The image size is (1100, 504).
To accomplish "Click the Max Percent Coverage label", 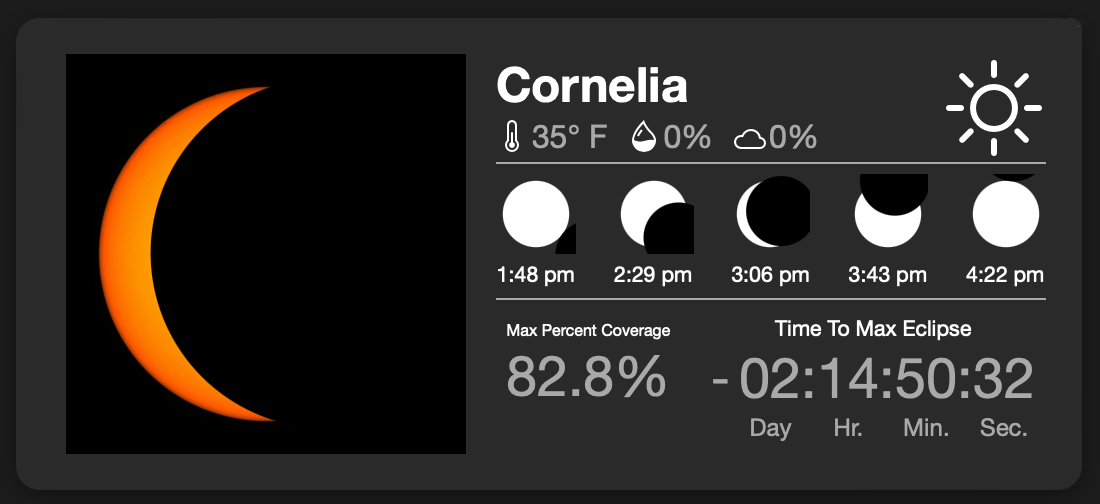I will (x=588, y=330).
